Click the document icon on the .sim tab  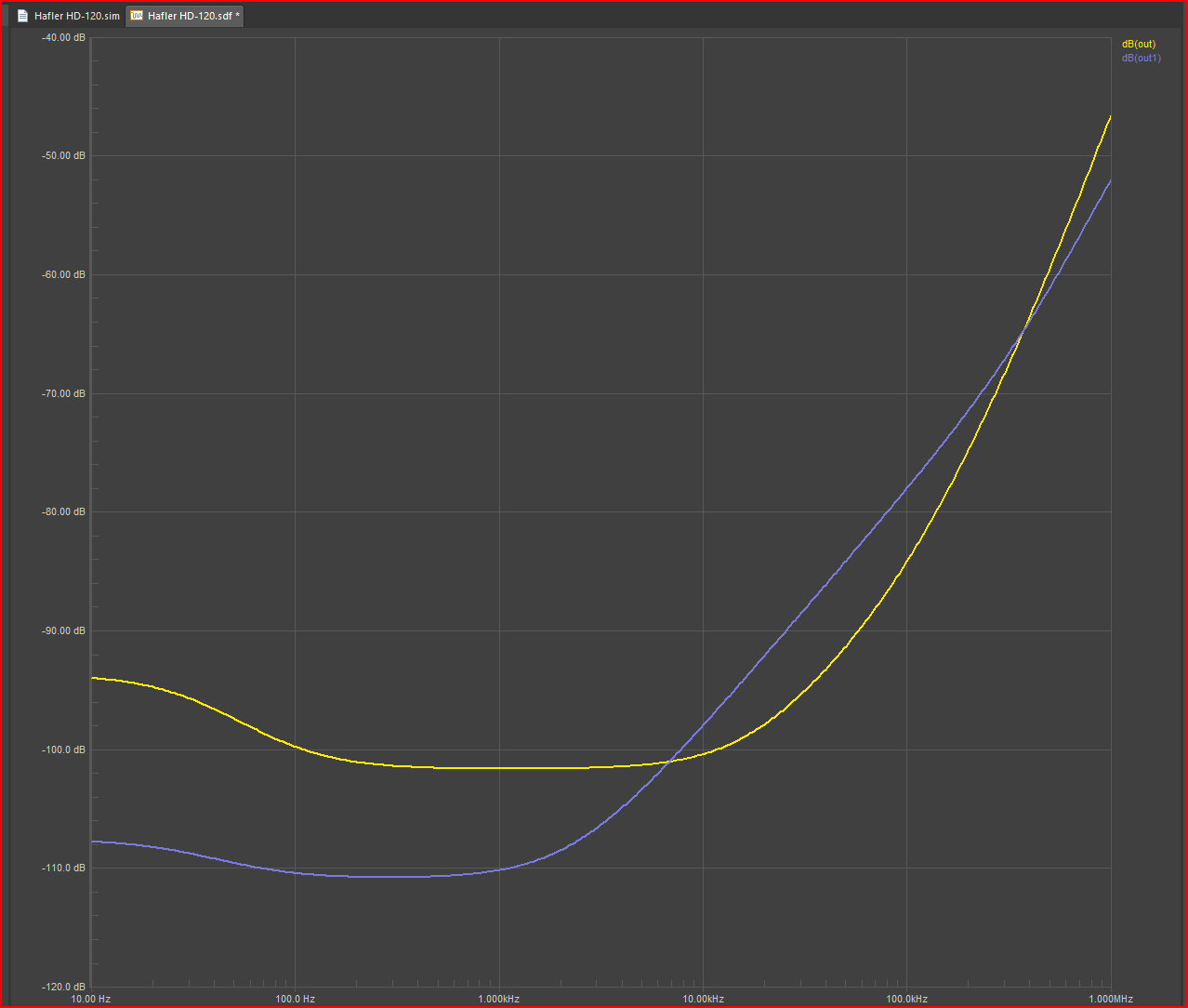pyautogui.click(x=23, y=16)
